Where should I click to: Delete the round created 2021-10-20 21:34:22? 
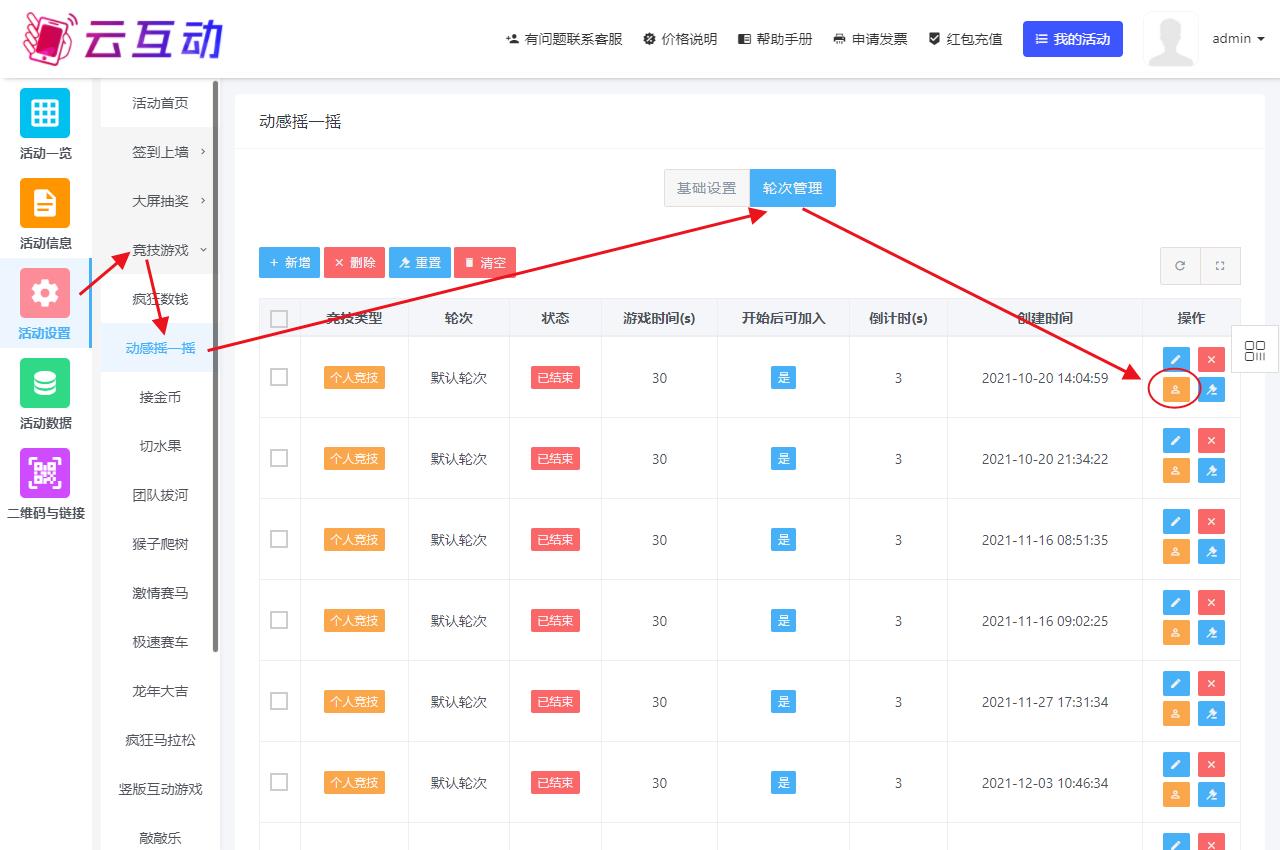click(1211, 440)
